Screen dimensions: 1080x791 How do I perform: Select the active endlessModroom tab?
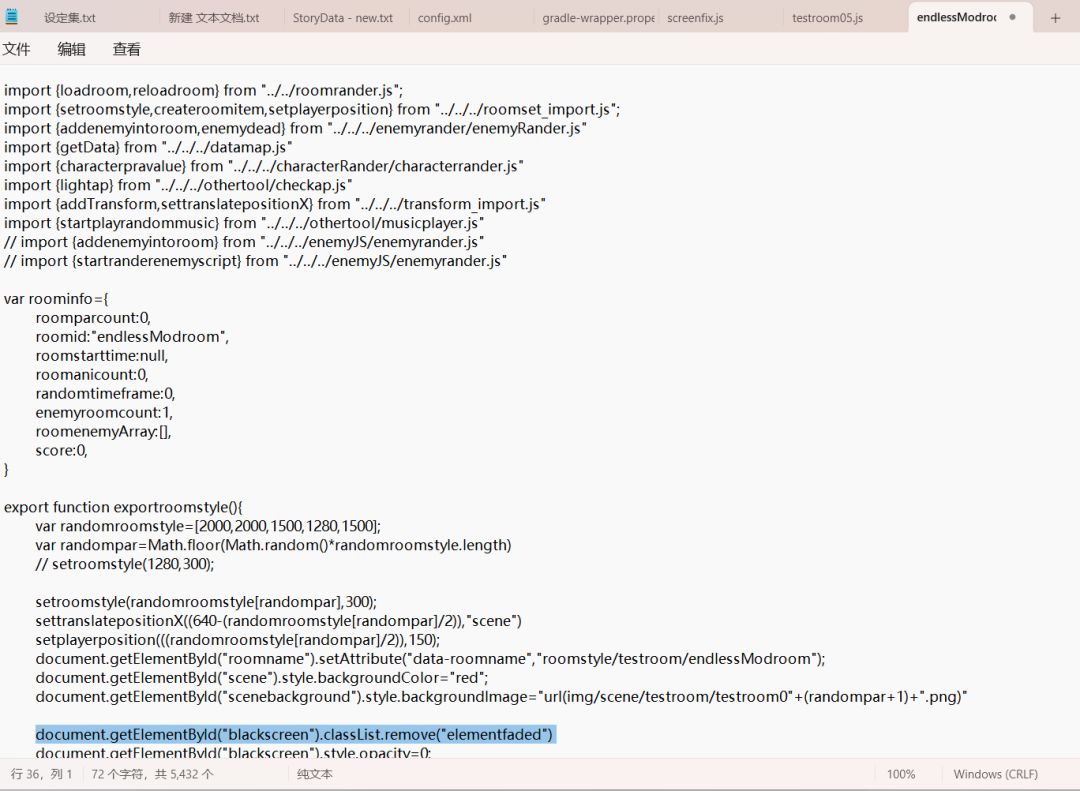[956, 17]
